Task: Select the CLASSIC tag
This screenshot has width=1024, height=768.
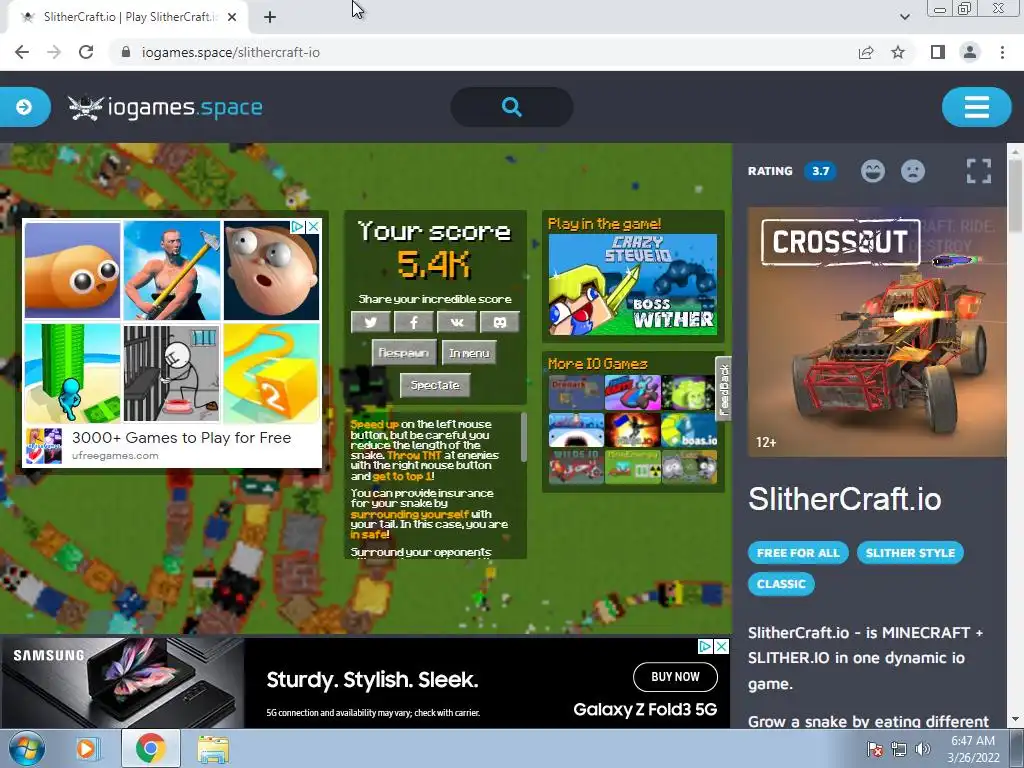Action: (781, 584)
